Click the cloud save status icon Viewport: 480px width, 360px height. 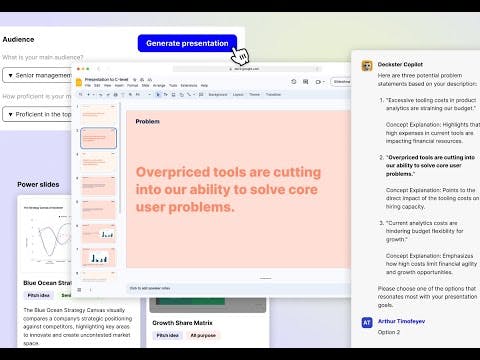click(x=150, y=80)
